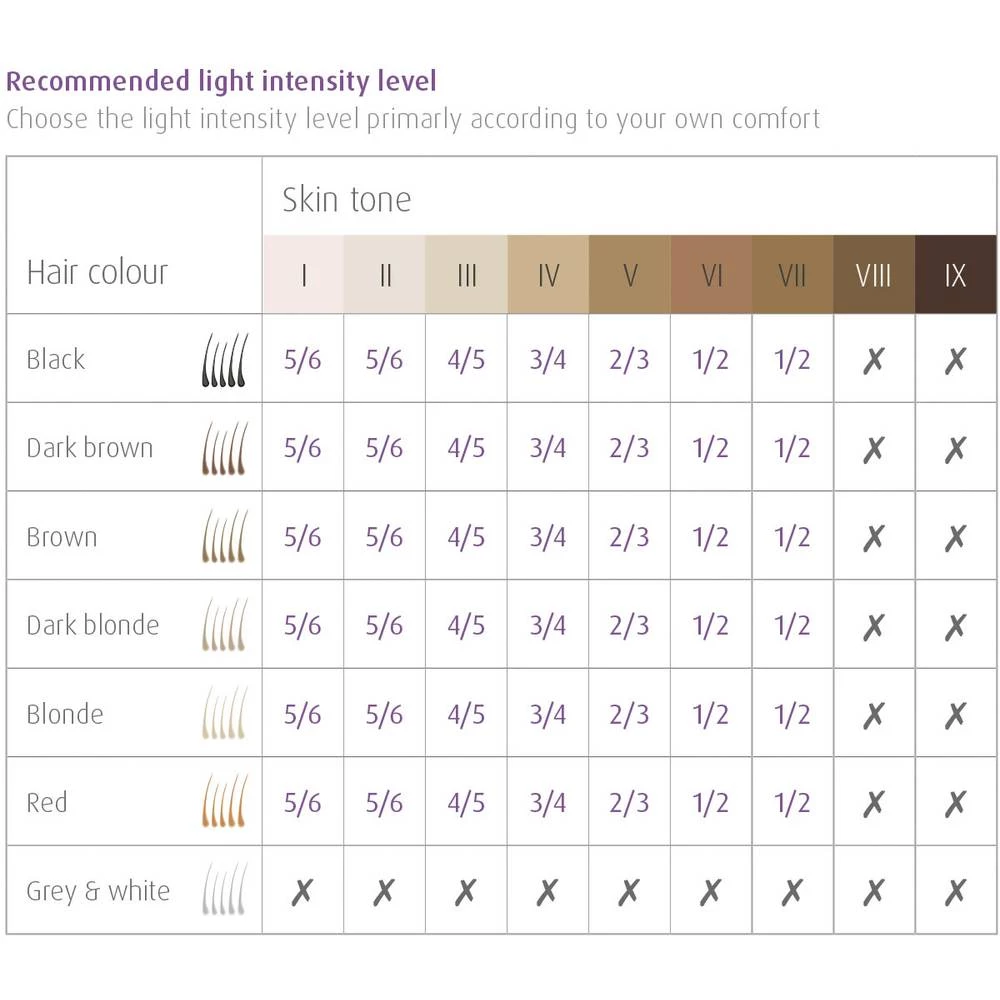
Task: Click the 5/6 cell for Black hair, skin tone I
Action: point(302,360)
